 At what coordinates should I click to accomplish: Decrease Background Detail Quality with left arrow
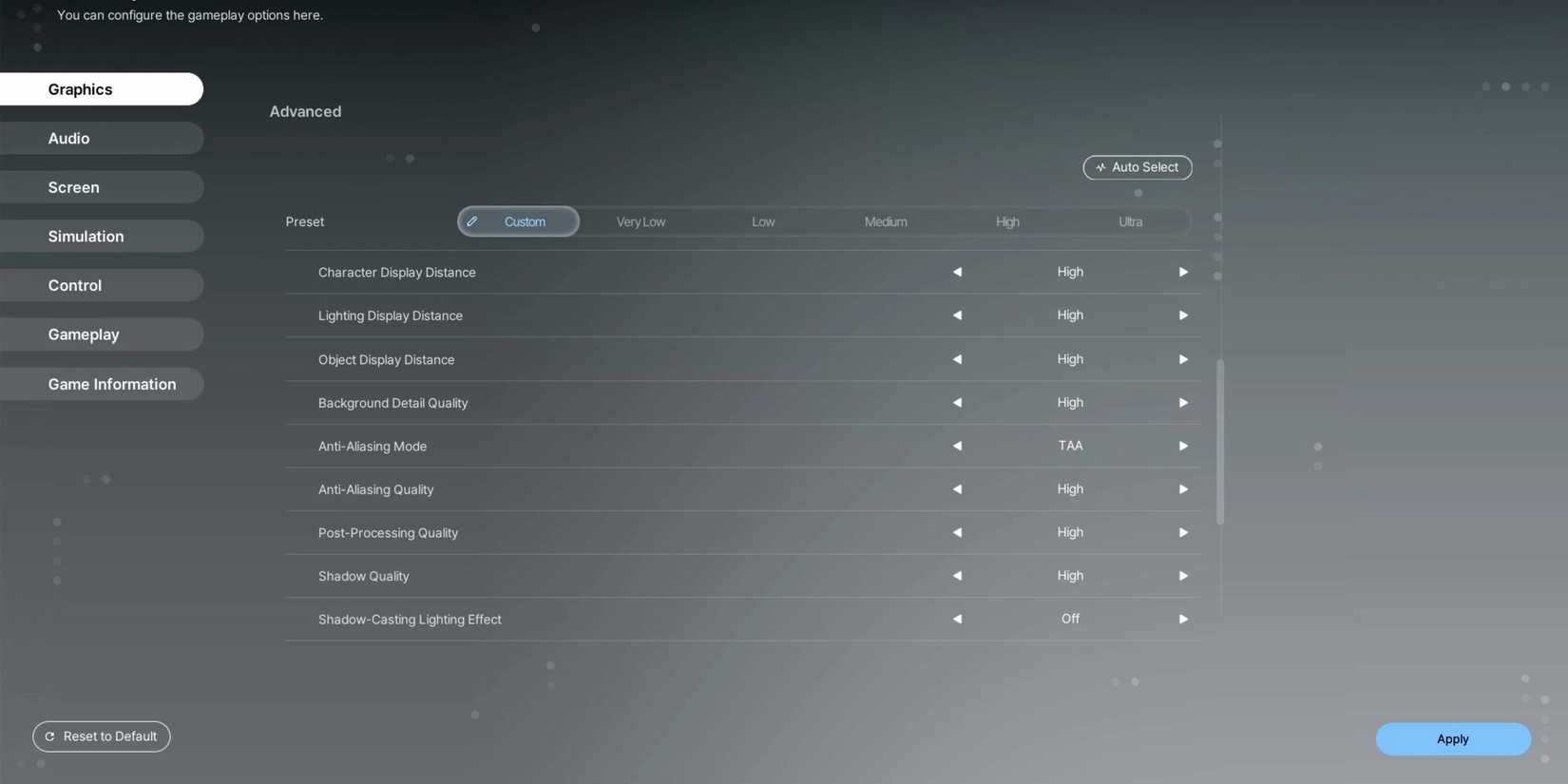tap(957, 403)
